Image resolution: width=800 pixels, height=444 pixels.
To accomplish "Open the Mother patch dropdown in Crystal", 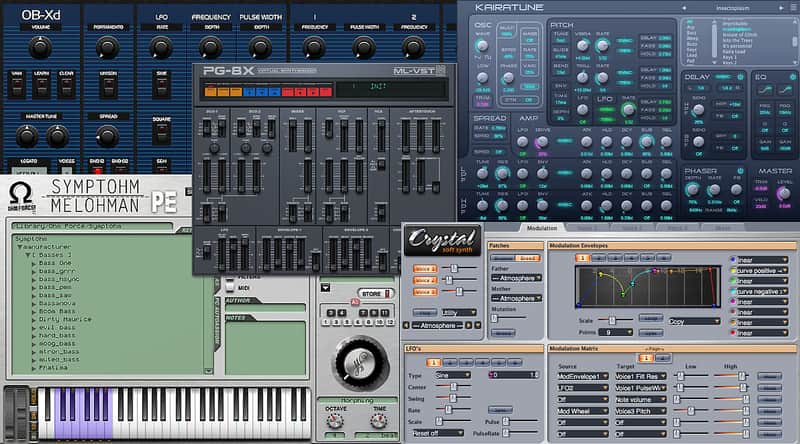I will click(x=516, y=298).
